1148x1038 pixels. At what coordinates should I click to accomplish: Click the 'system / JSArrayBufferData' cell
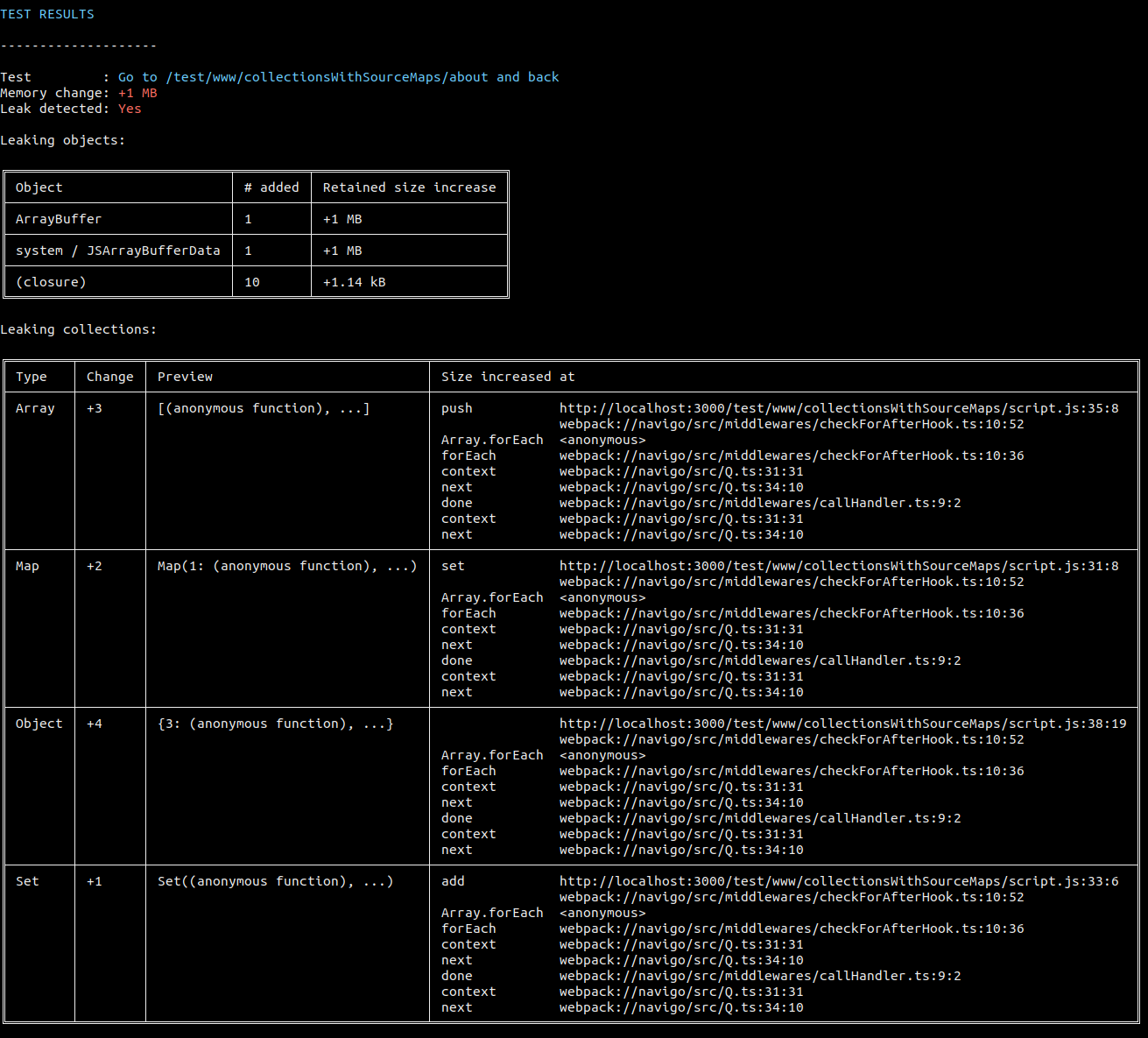pyautogui.click(x=118, y=251)
